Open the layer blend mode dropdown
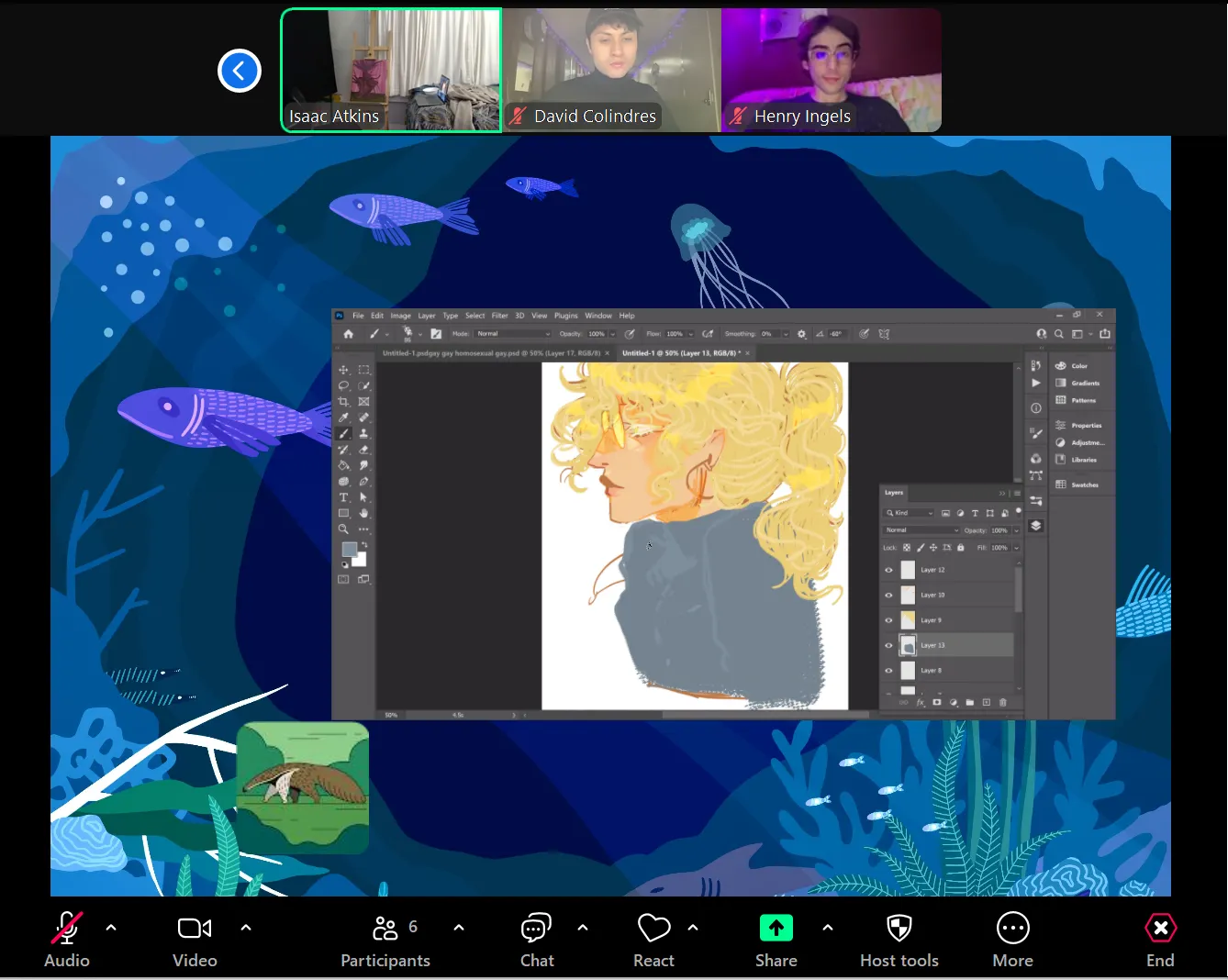 tap(921, 530)
